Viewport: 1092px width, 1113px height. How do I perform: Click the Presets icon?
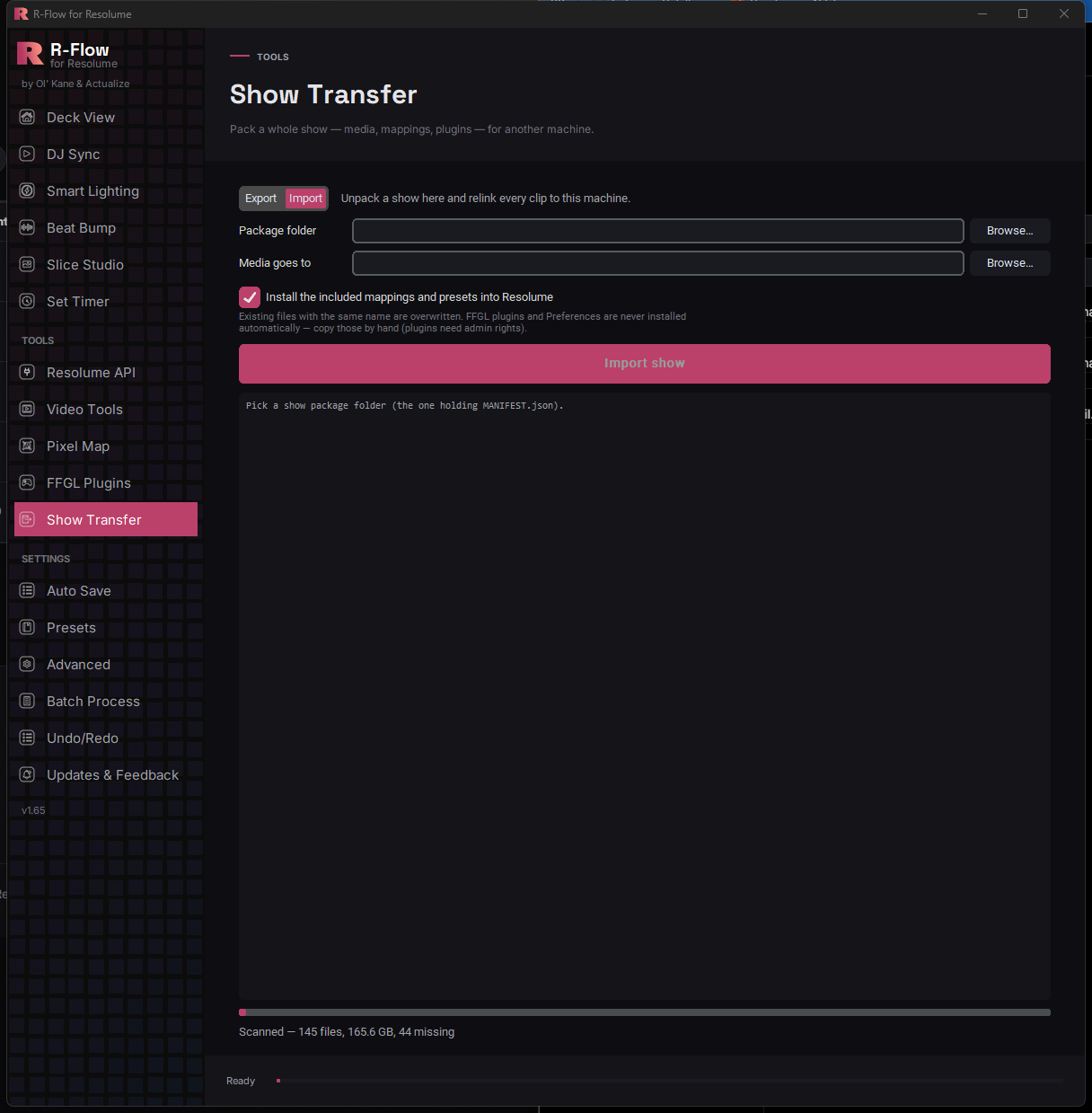(x=27, y=627)
